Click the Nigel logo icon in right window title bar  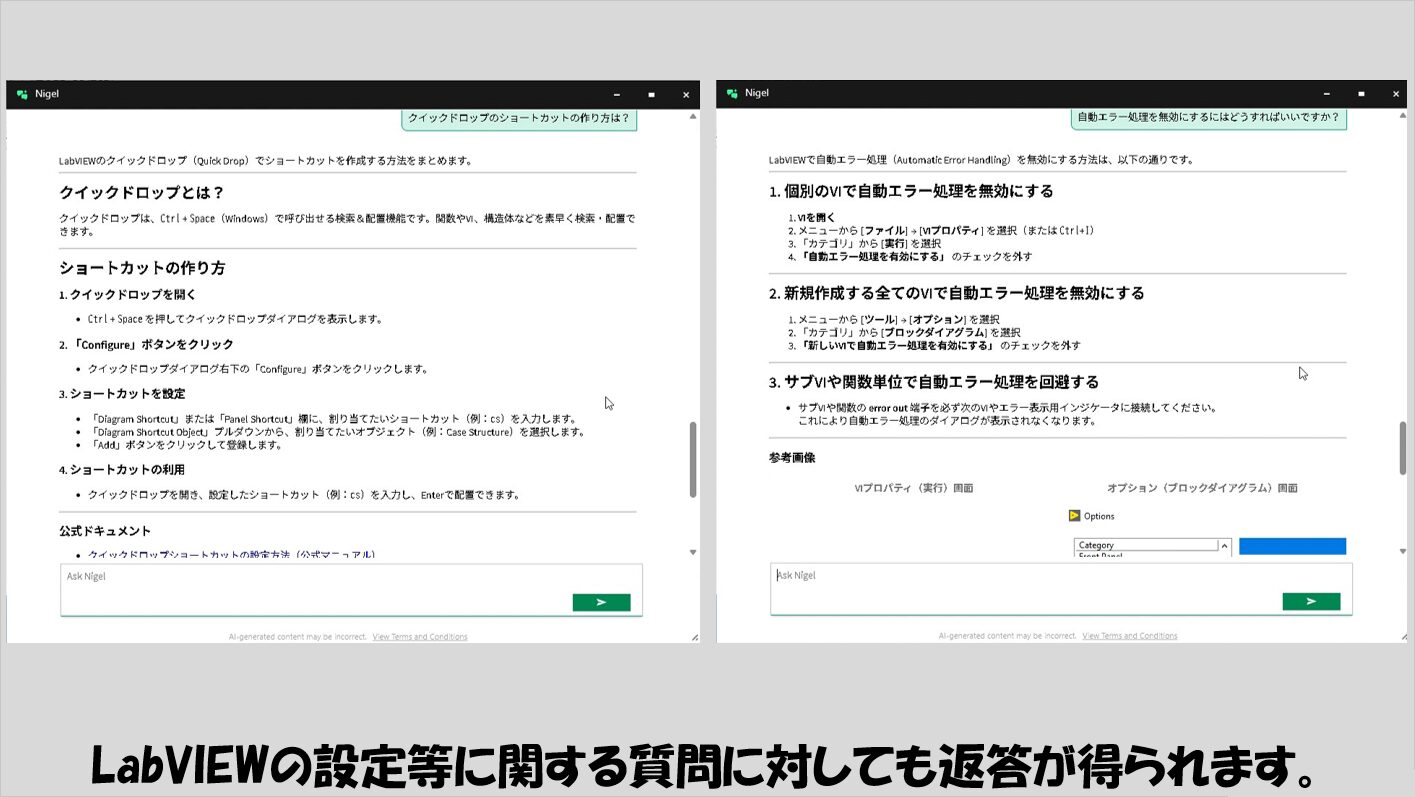tap(733, 94)
